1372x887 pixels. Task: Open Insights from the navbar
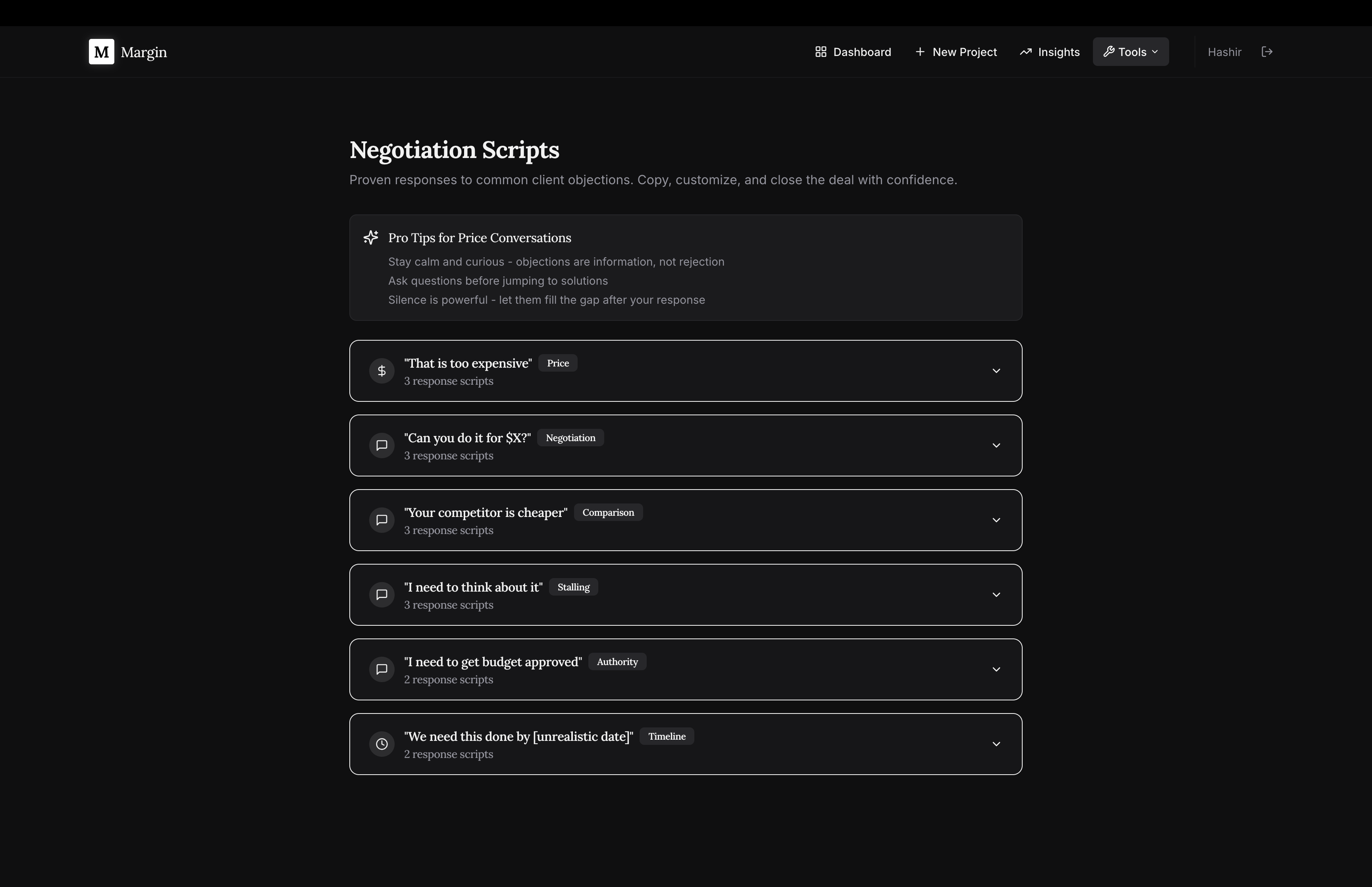[1049, 52]
